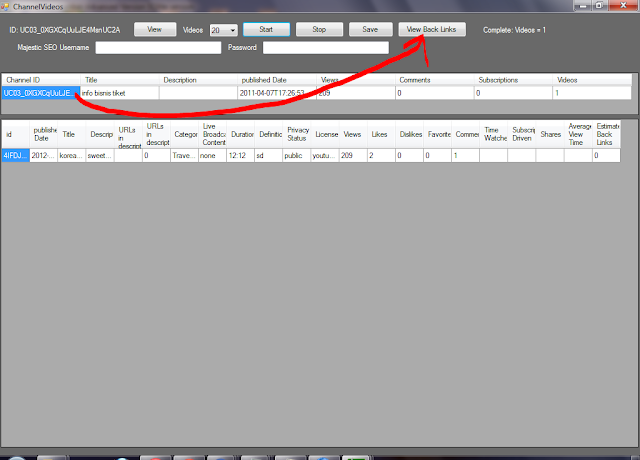Select the 'info bisnis tiket' title cell
Viewport: 640px width, 460px height.
pos(120,93)
